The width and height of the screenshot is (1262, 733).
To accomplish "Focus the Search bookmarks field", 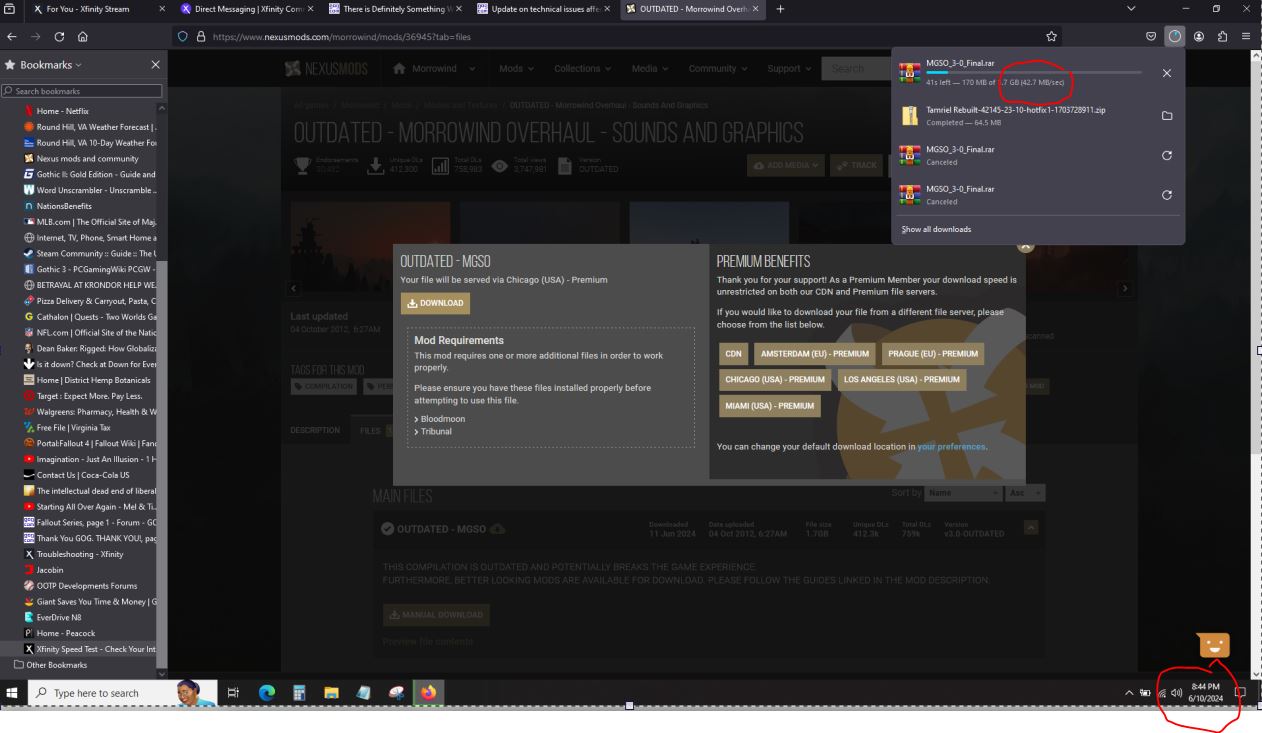I will (x=82, y=92).
